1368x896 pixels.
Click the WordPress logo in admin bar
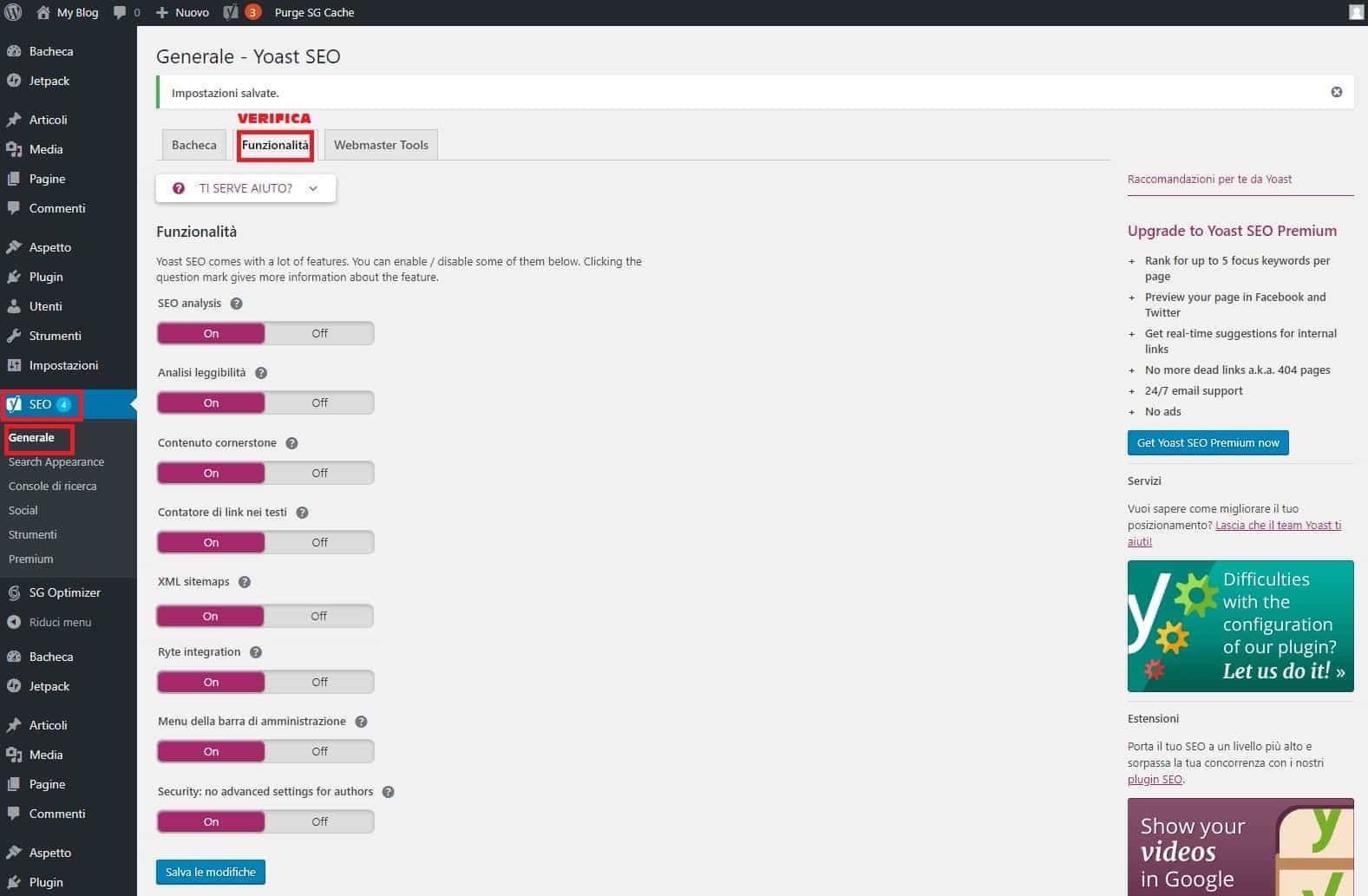coord(13,12)
